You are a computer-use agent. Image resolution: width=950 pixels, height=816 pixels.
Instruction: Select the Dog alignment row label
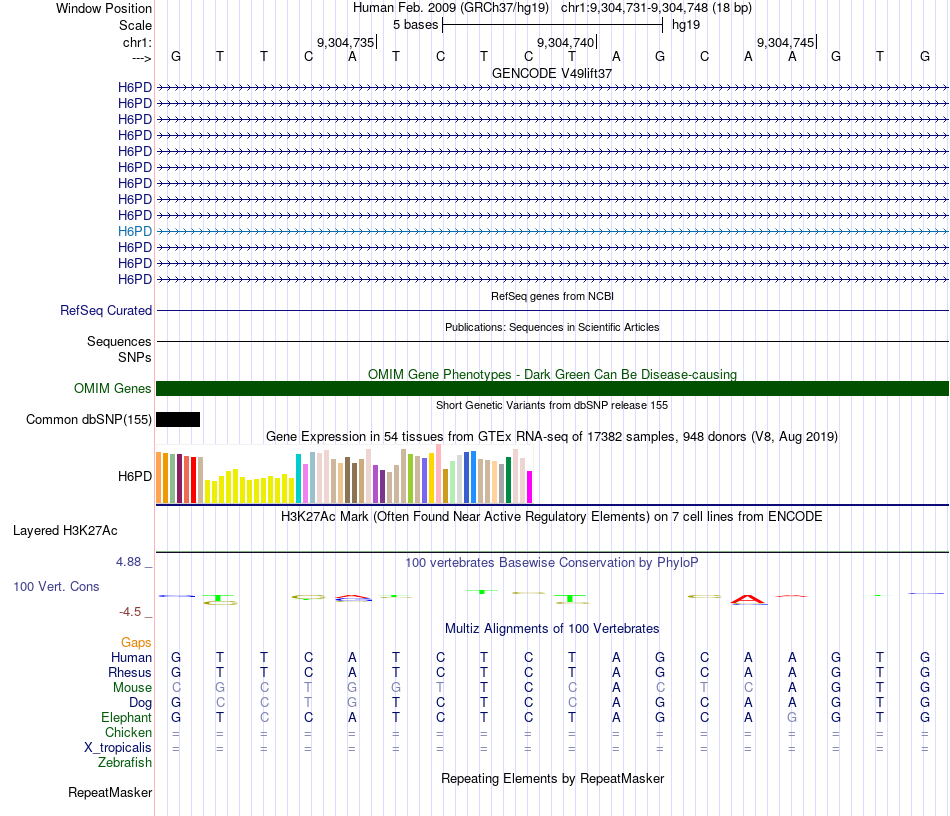pos(141,703)
